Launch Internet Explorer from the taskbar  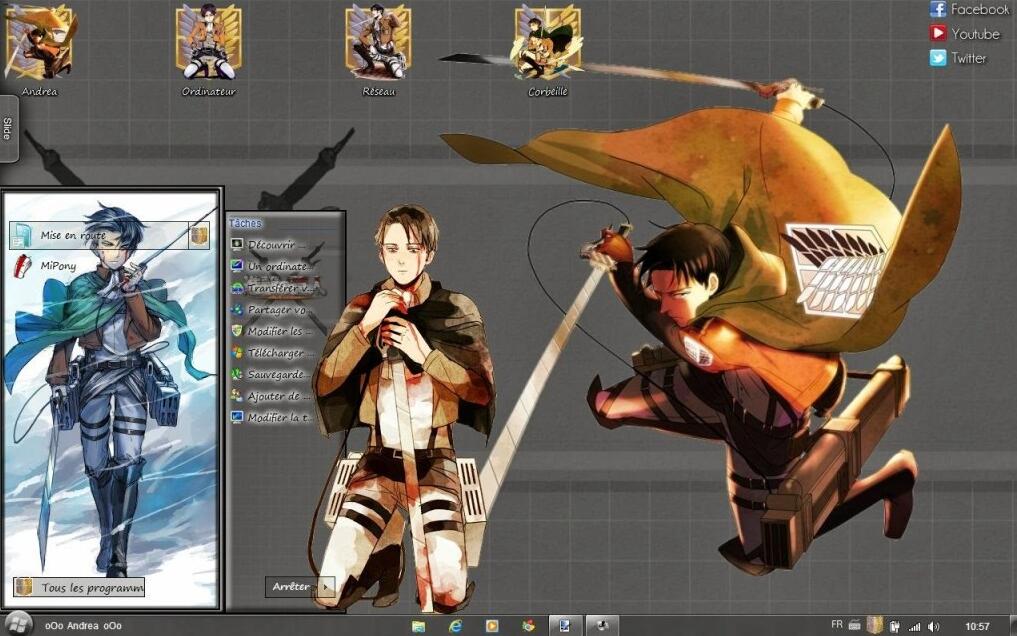pyautogui.click(x=457, y=624)
